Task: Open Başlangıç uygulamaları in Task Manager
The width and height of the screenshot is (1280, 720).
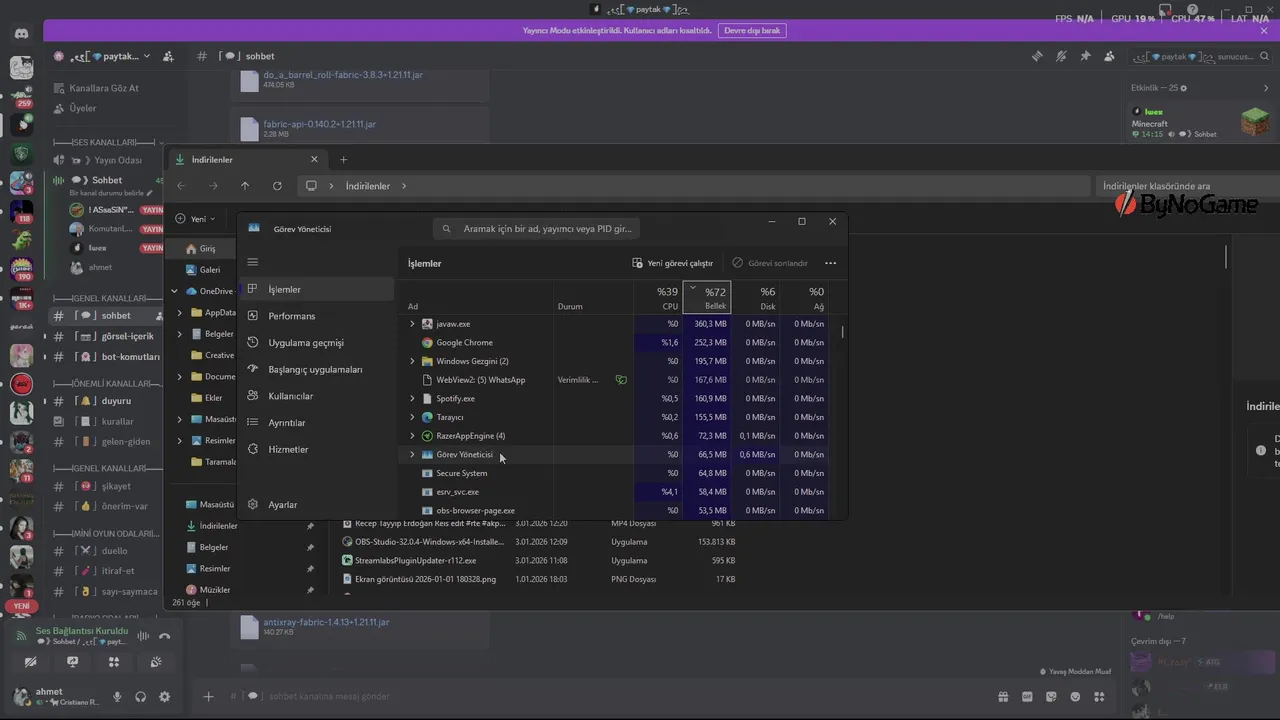Action: click(316, 369)
